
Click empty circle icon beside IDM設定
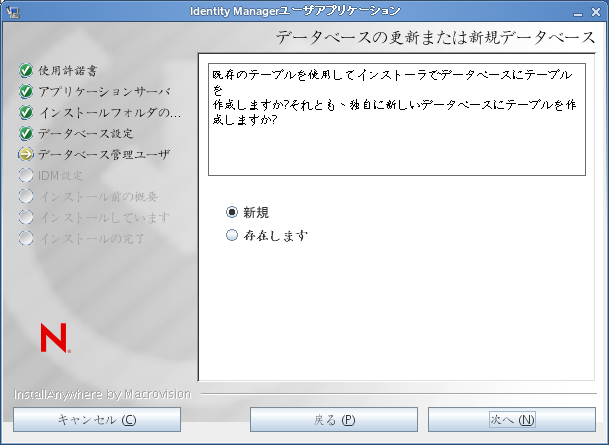pos(26,175)
